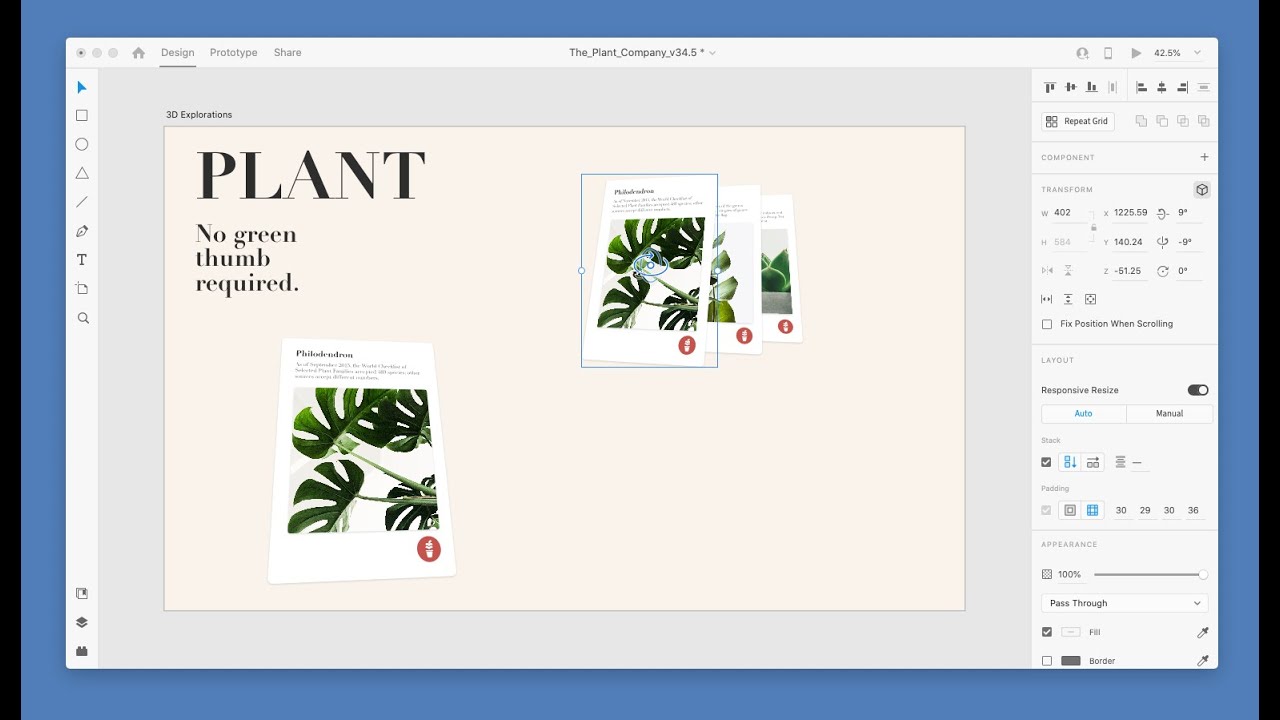The height and width of the screenshot is (720, 1280).
Task: Open the Pass Through blend mode dropdown
Action: click(x=1124, y=603)
